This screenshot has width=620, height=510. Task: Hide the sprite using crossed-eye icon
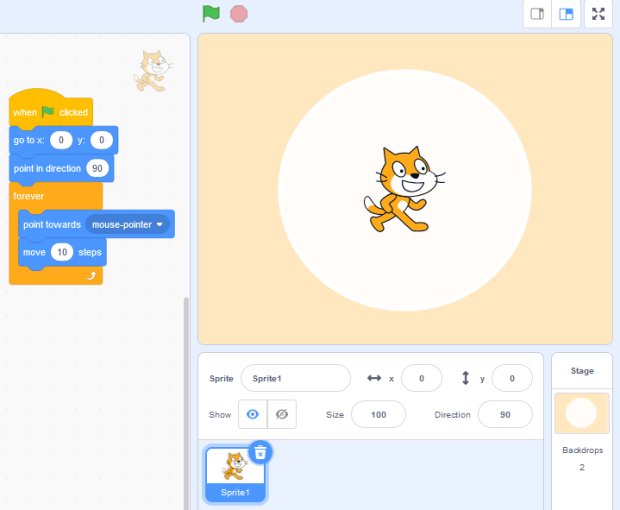tap(281, 414)
